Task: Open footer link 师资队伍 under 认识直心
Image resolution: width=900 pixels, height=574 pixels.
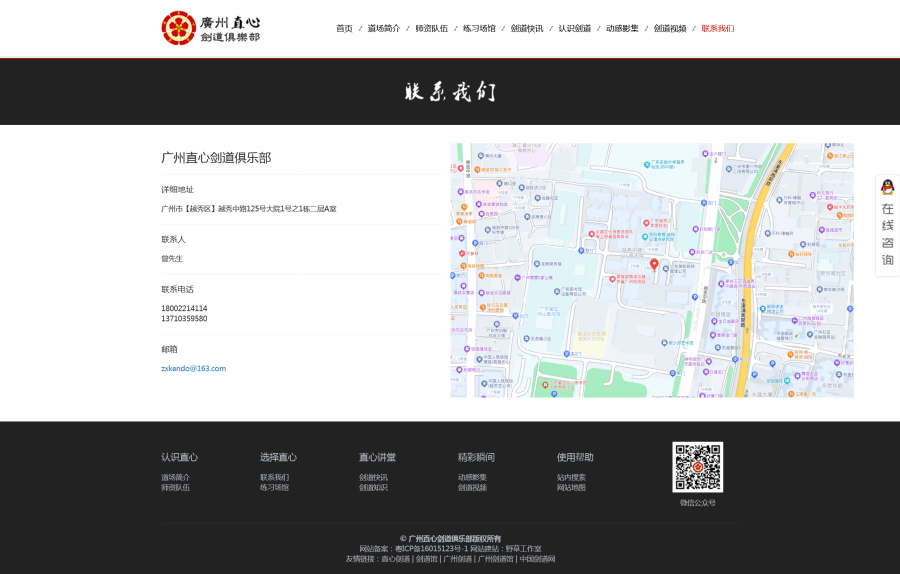Action: [x=176, y=487]
